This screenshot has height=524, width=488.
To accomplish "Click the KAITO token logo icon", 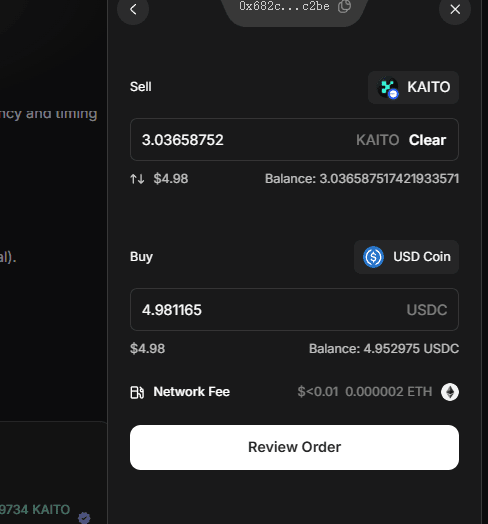I will point(388,88).
